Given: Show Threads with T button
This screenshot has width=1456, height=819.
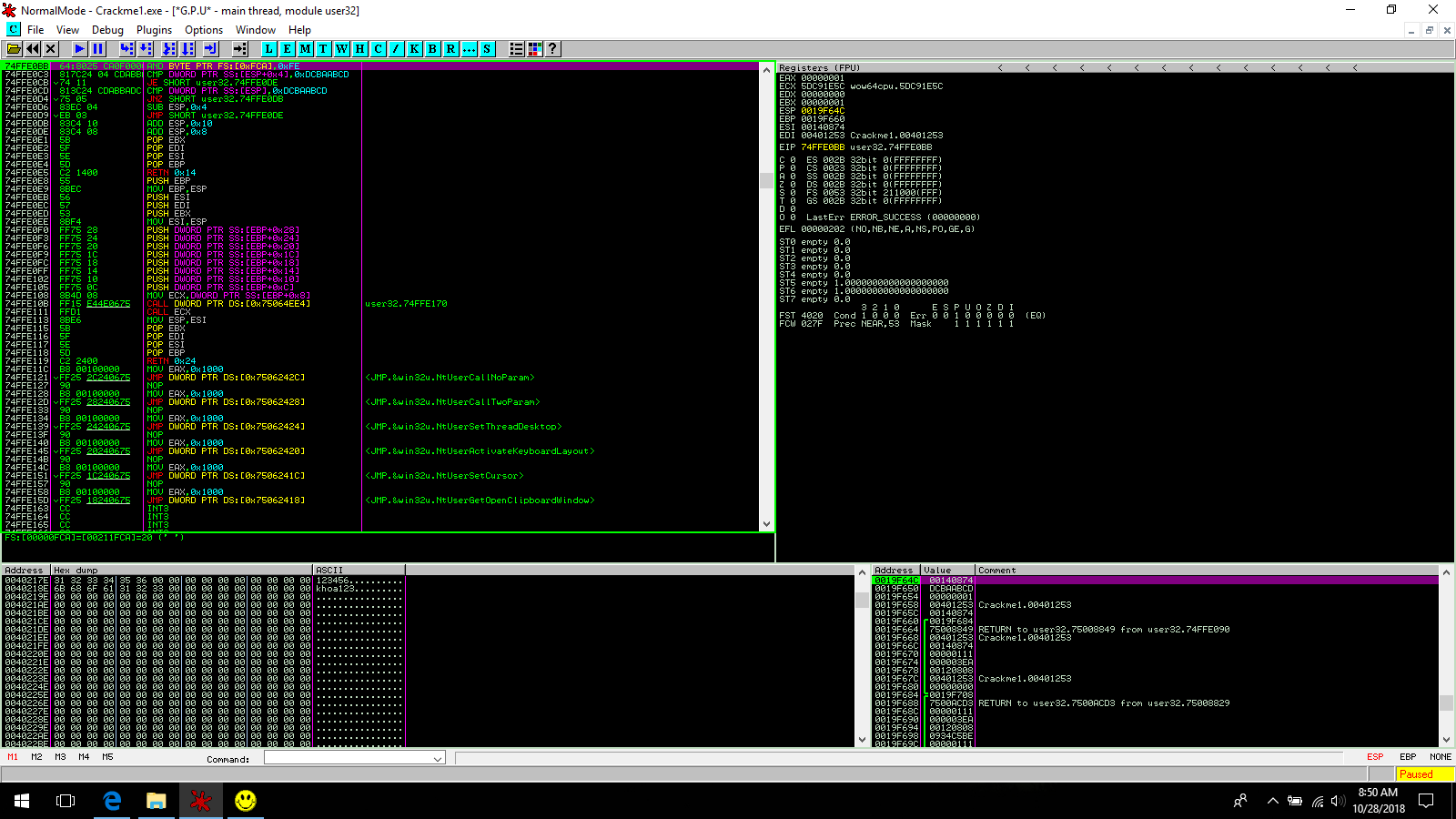Looking at the screenshot, I should point(324,49).
